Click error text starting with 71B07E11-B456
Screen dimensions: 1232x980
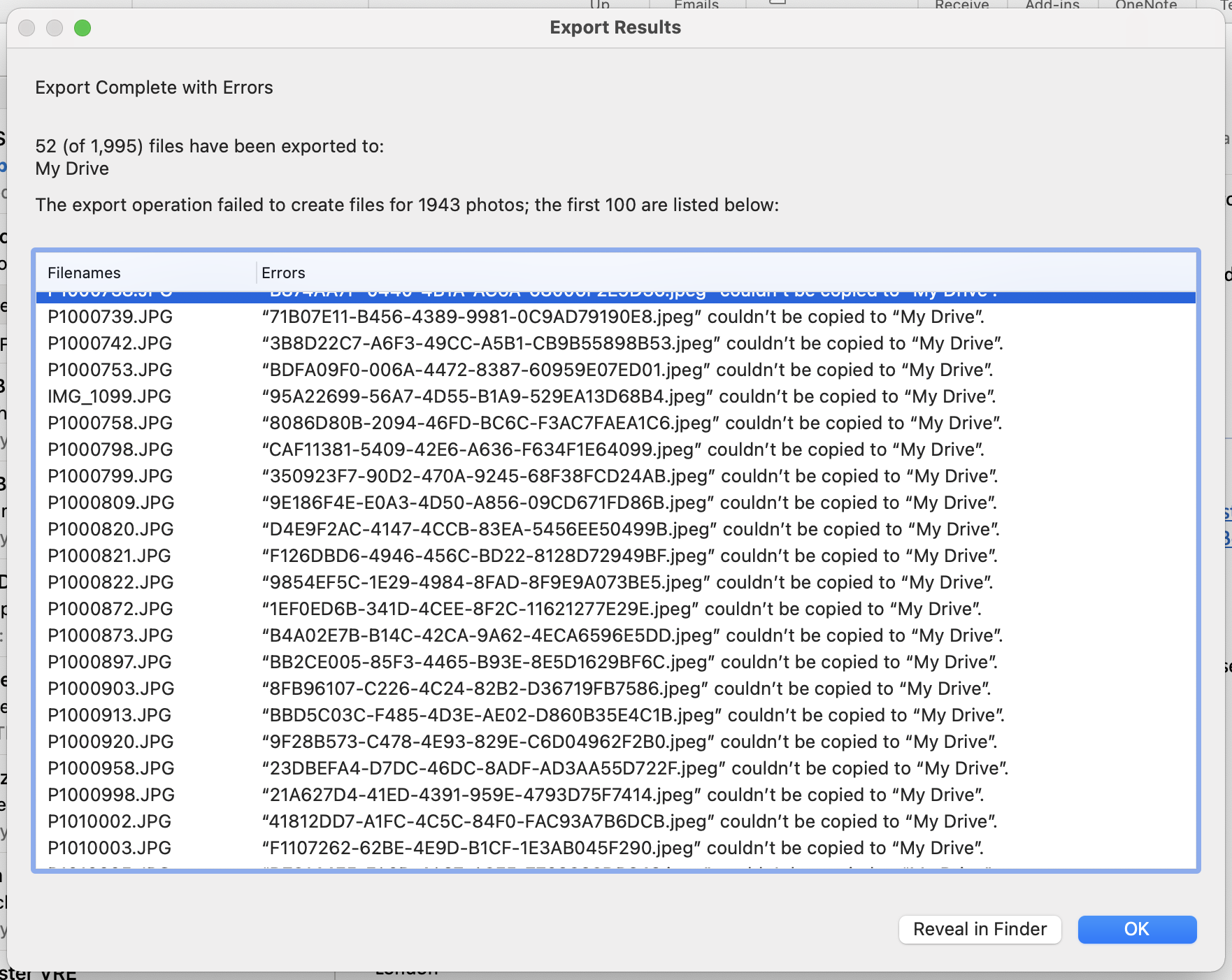point(623,317)
